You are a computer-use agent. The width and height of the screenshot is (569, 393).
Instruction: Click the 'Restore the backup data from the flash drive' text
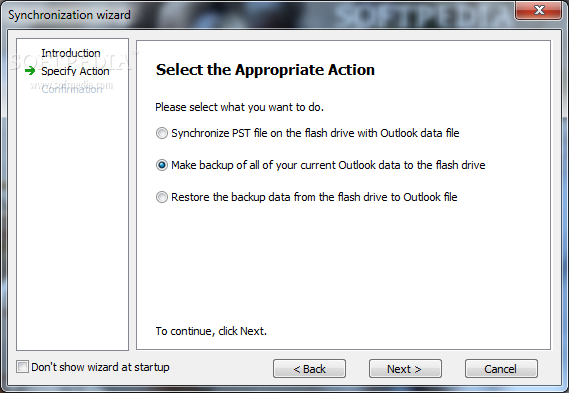click(314, 197)
